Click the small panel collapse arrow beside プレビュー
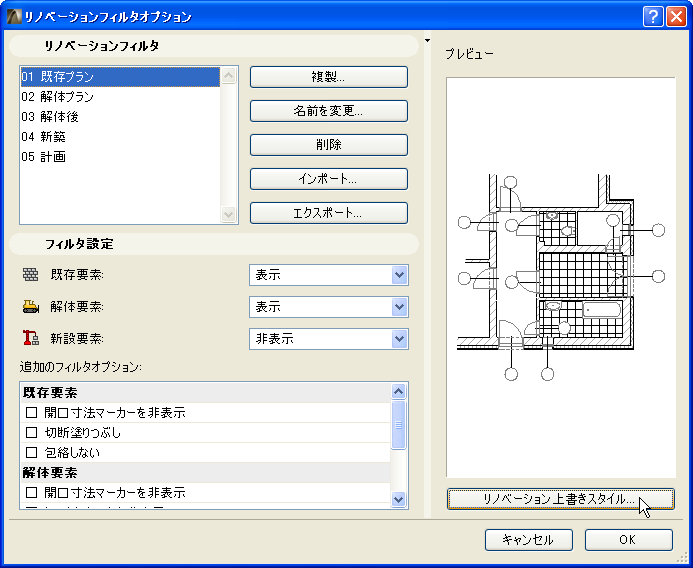Viewport: 693px width, 568px height. coord(427,41)
